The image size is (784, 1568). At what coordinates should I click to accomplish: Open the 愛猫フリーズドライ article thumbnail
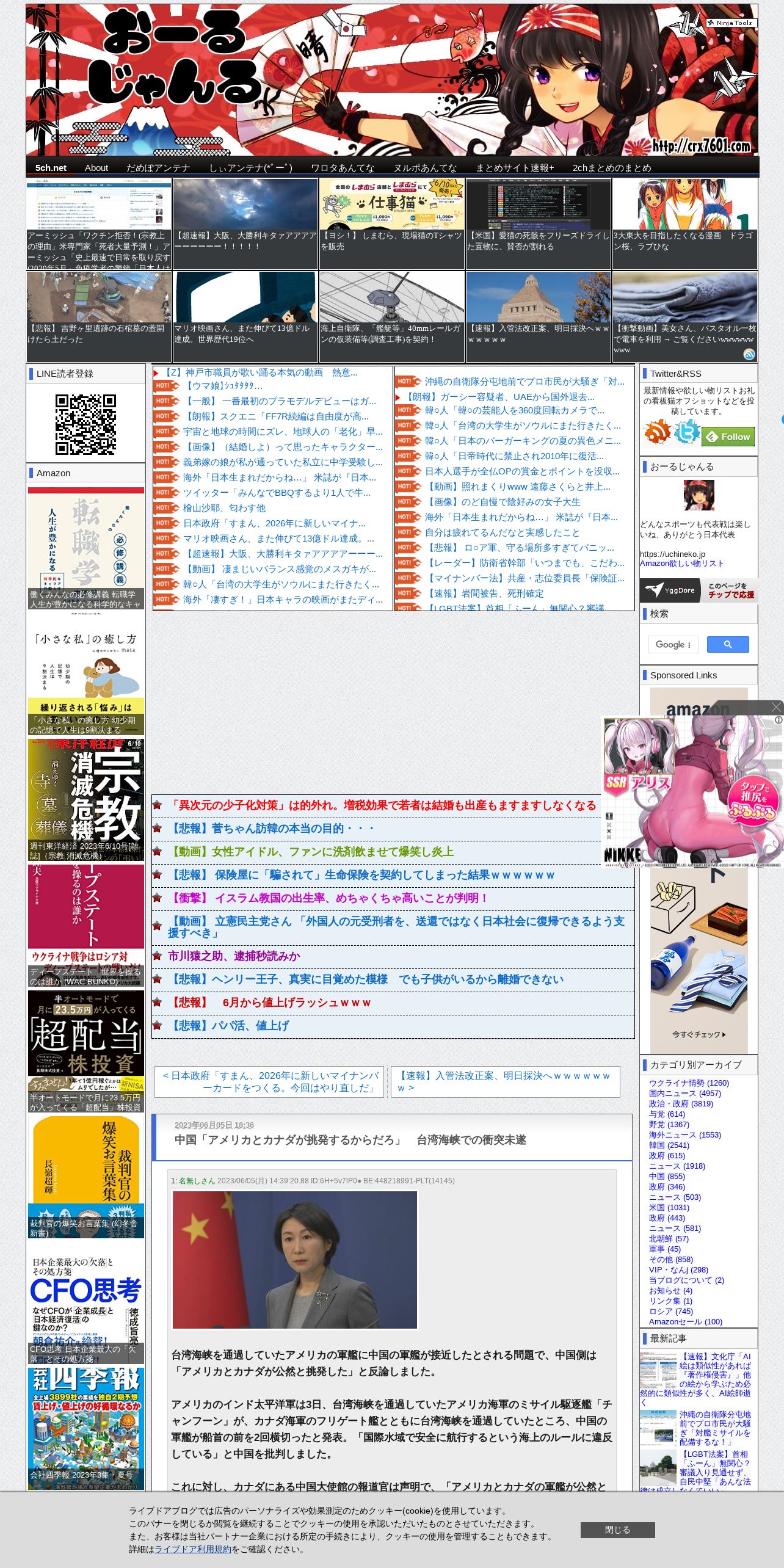point(539,224)
